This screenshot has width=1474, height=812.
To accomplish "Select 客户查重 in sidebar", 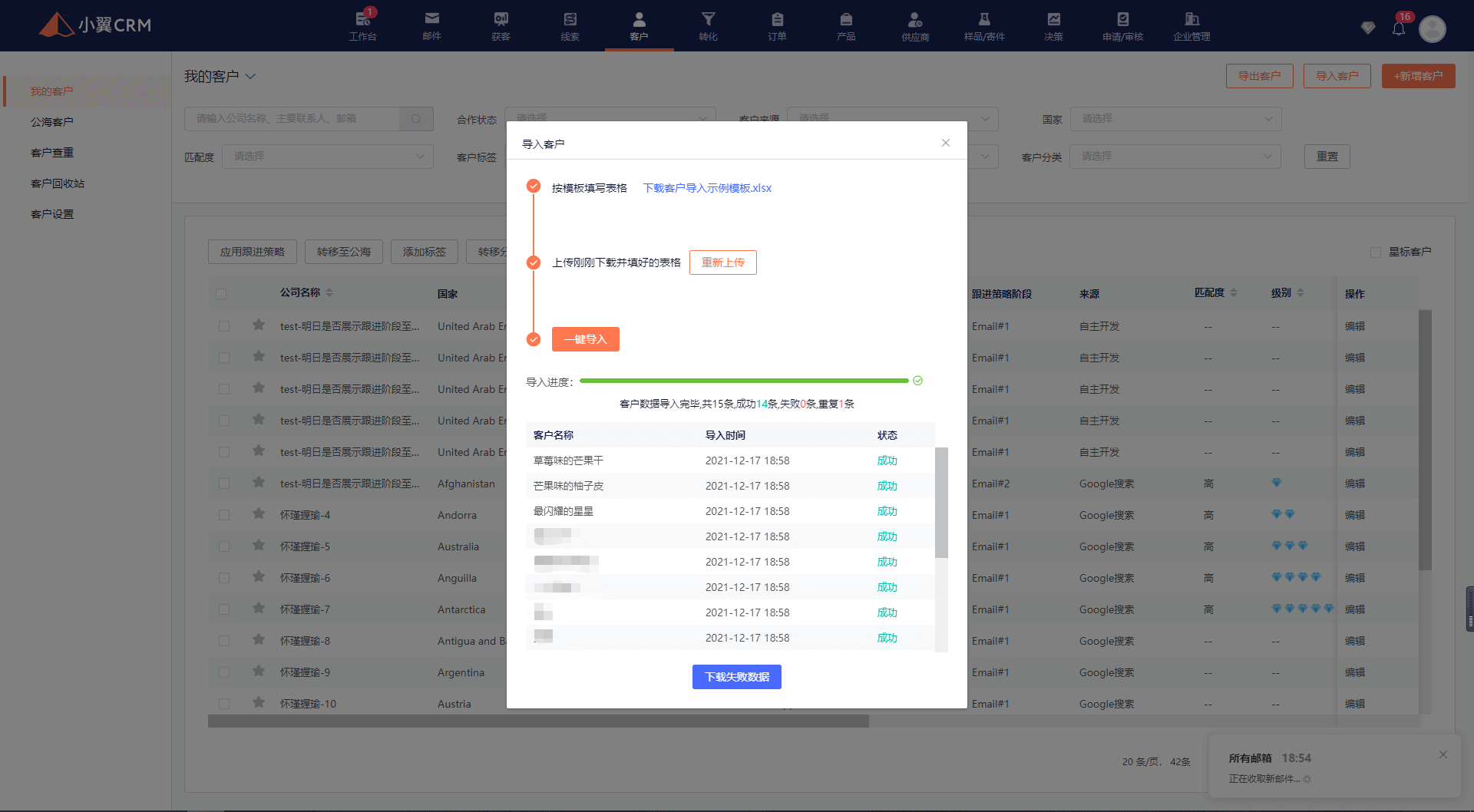I will pos(51,153).
